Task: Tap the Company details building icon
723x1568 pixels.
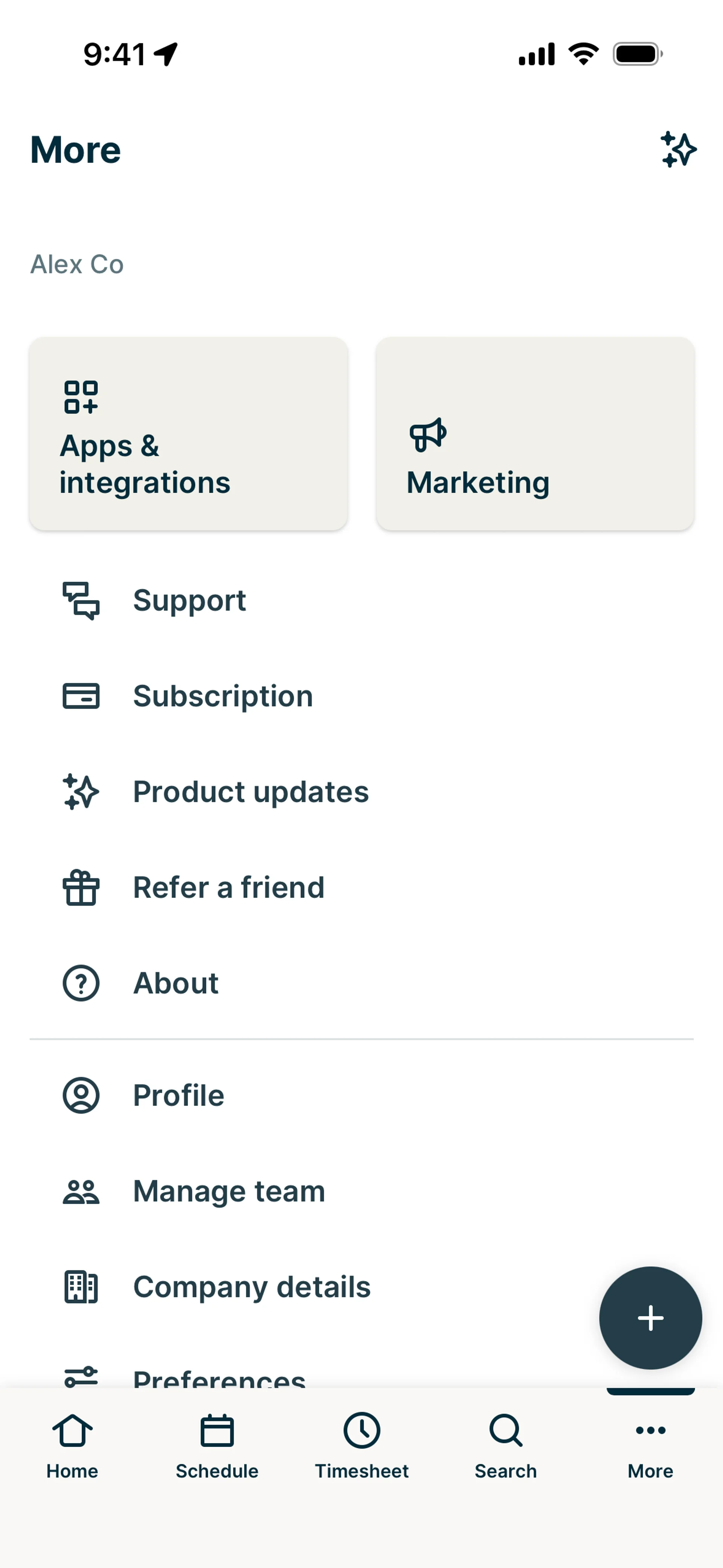Action: pyautogui.click(x=81, y=1287)
